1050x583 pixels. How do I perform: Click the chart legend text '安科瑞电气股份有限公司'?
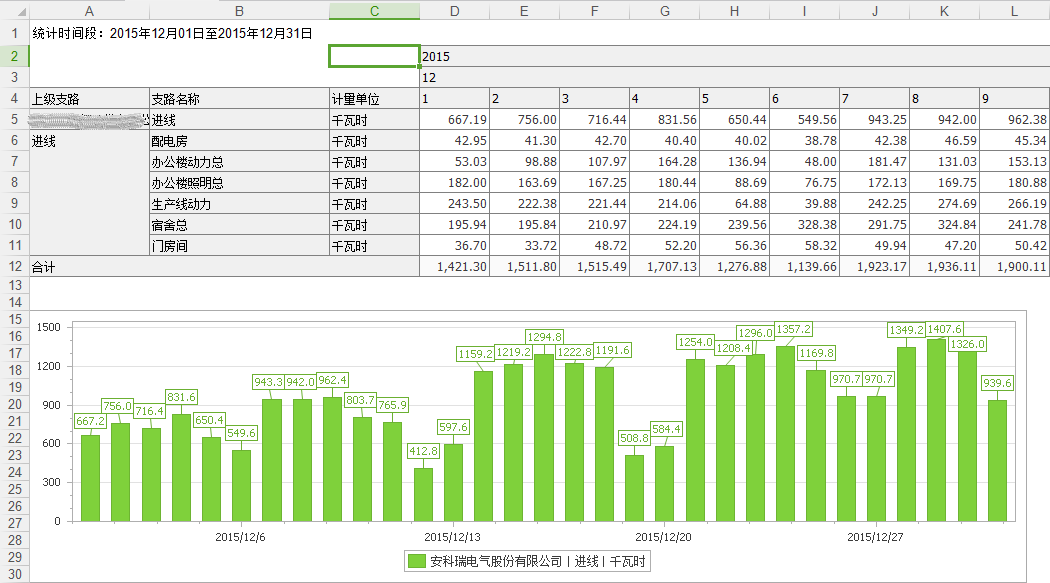pos(497,562)
